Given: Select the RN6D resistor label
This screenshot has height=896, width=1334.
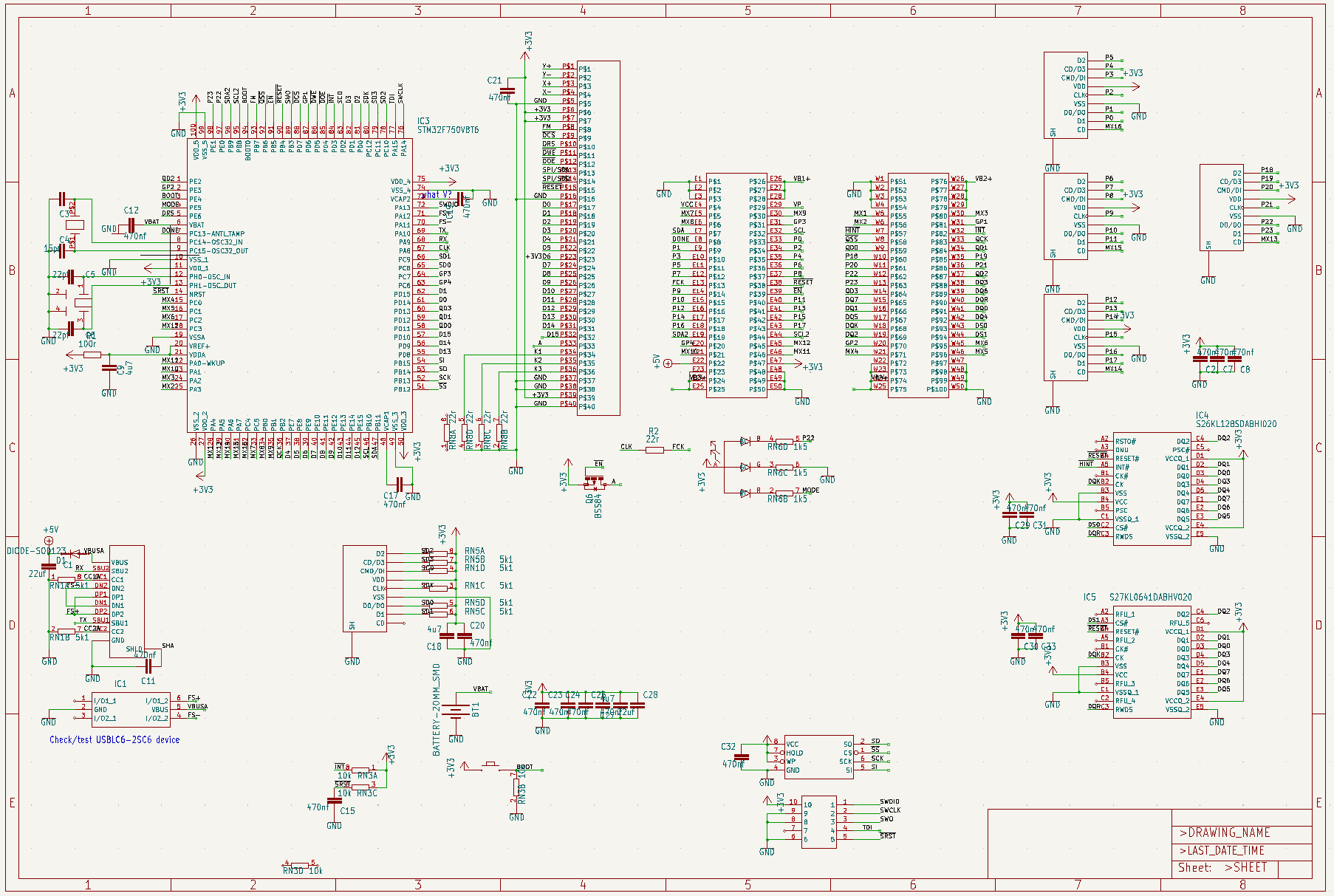Looking at the screenshot, I should coord(777,447).
